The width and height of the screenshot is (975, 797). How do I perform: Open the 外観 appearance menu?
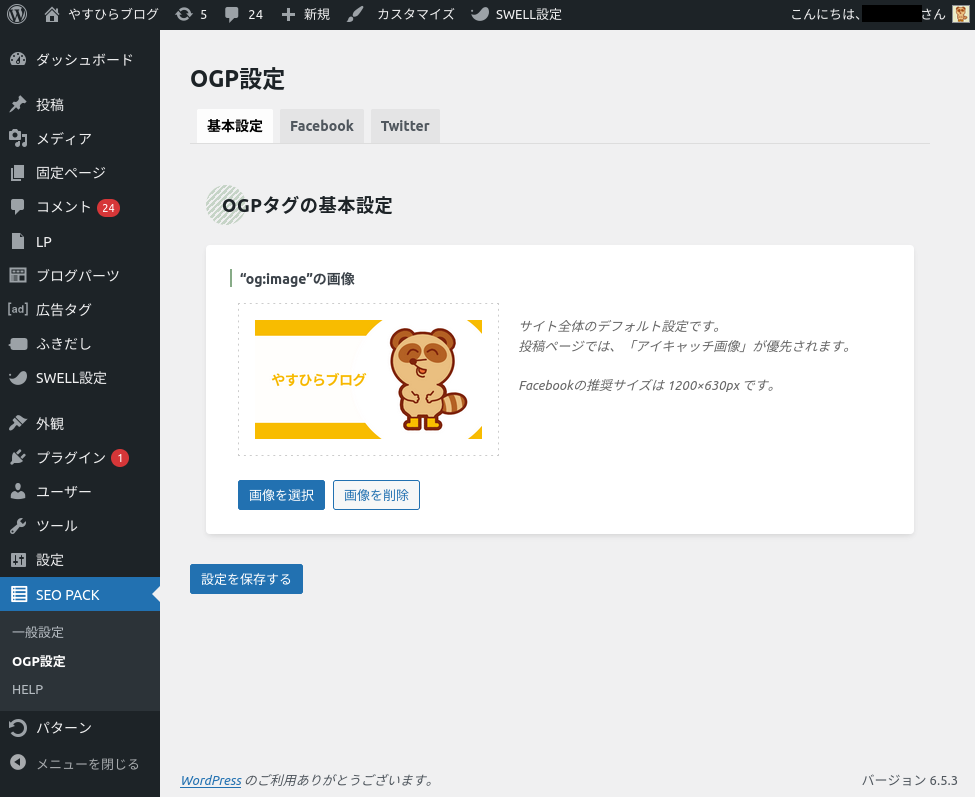pos(50,424)
